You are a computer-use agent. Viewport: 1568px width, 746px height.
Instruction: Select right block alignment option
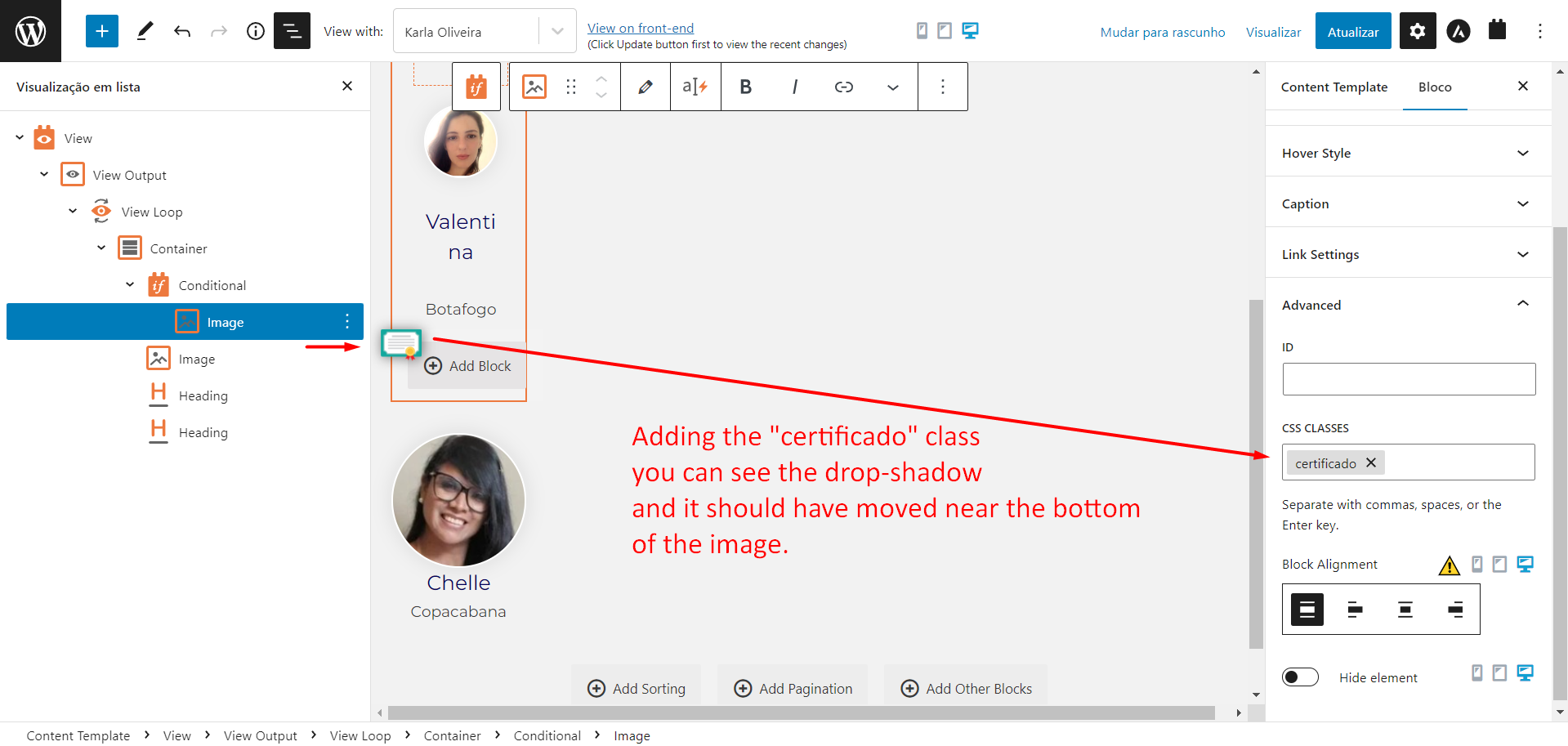pyautogui.click(x=1455, y=610)
